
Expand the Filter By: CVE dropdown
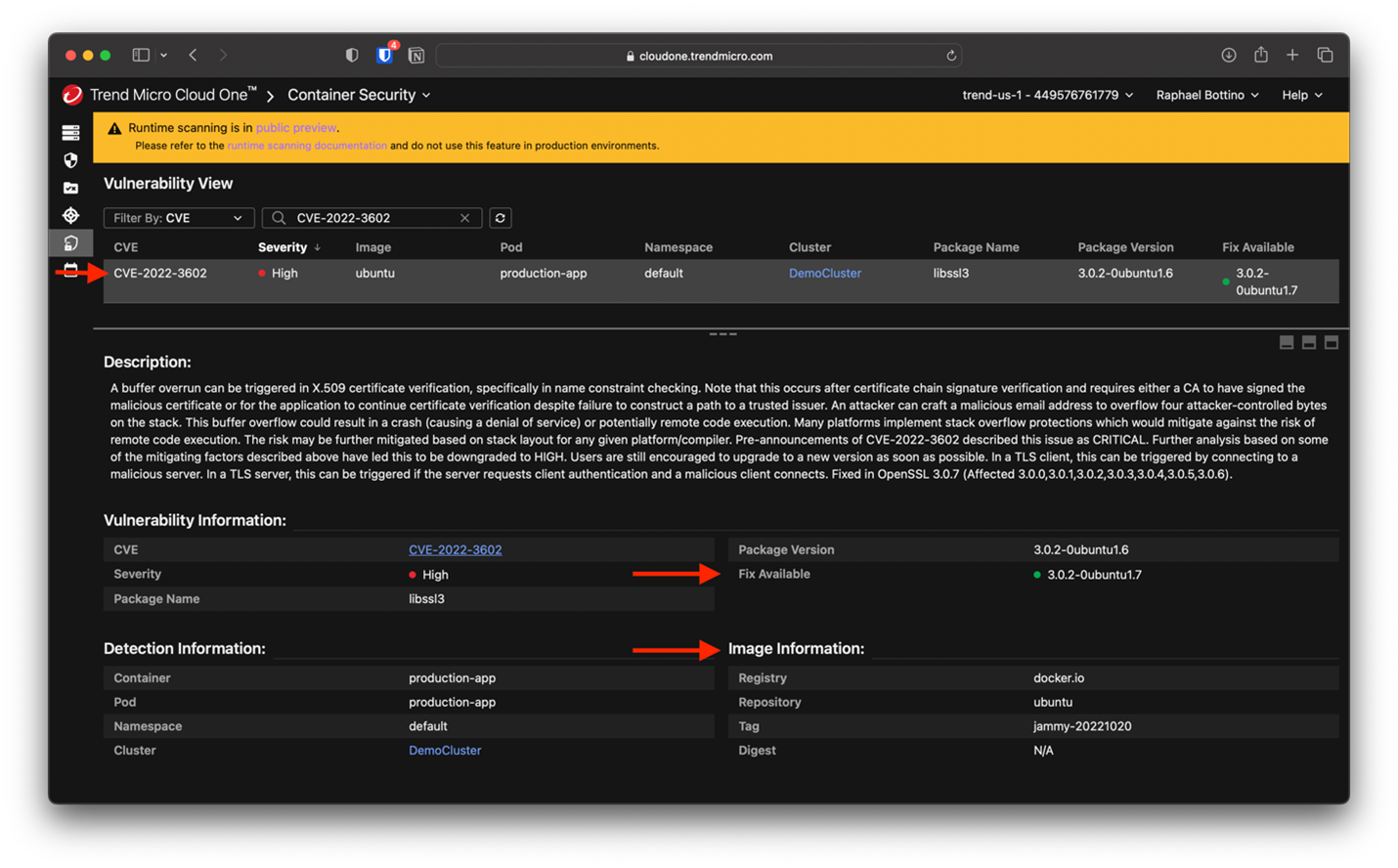click(179, 218)
